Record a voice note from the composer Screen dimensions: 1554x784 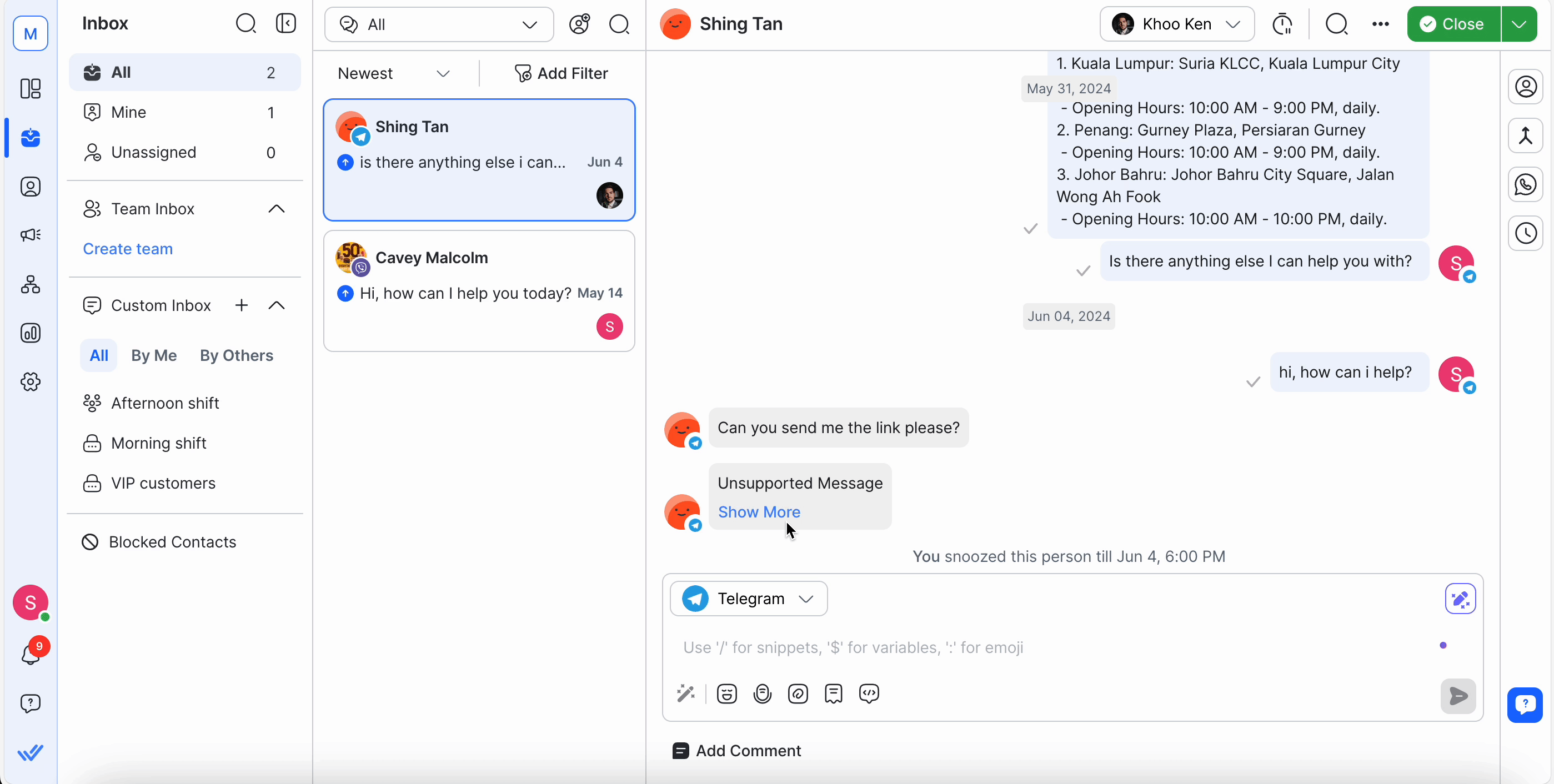(x=763, y=693)
